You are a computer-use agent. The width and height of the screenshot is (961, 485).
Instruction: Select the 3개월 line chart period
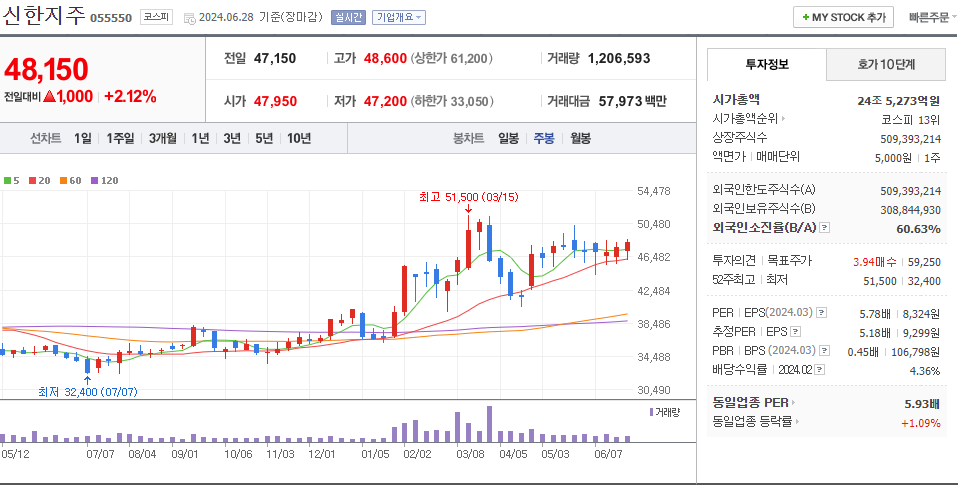162,139
